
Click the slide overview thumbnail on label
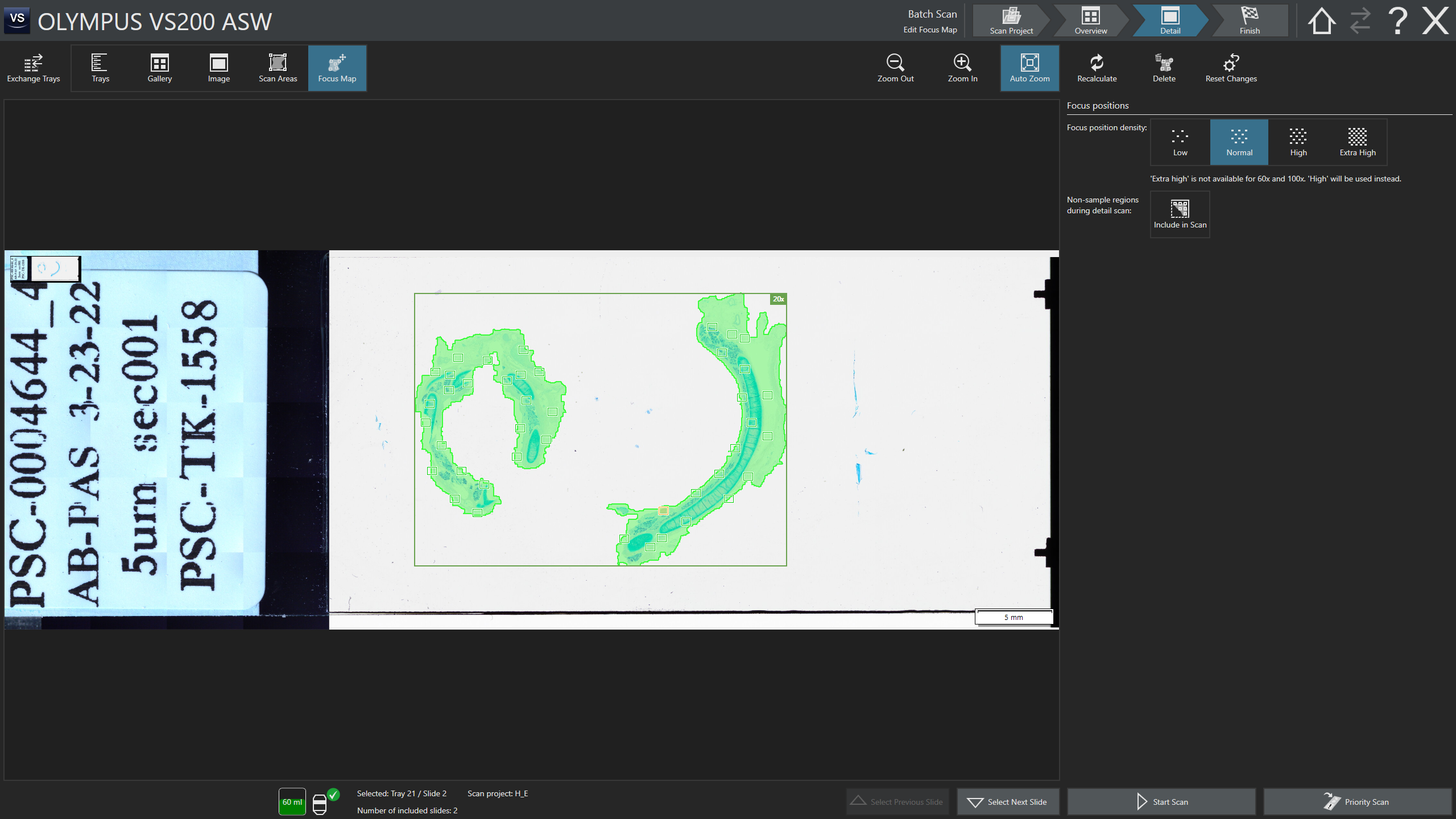pyautogui.click(x=45, y=268)
